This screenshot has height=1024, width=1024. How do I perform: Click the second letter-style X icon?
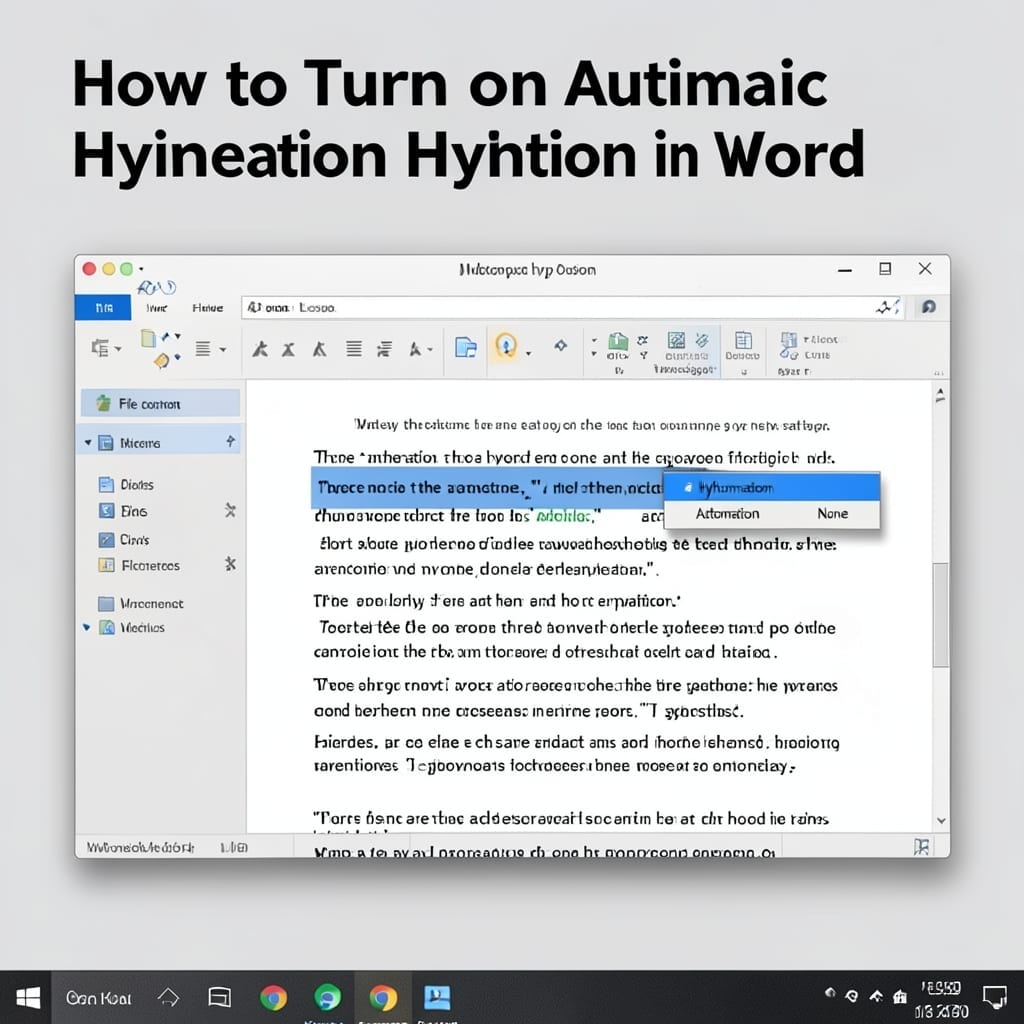(289, 350)
